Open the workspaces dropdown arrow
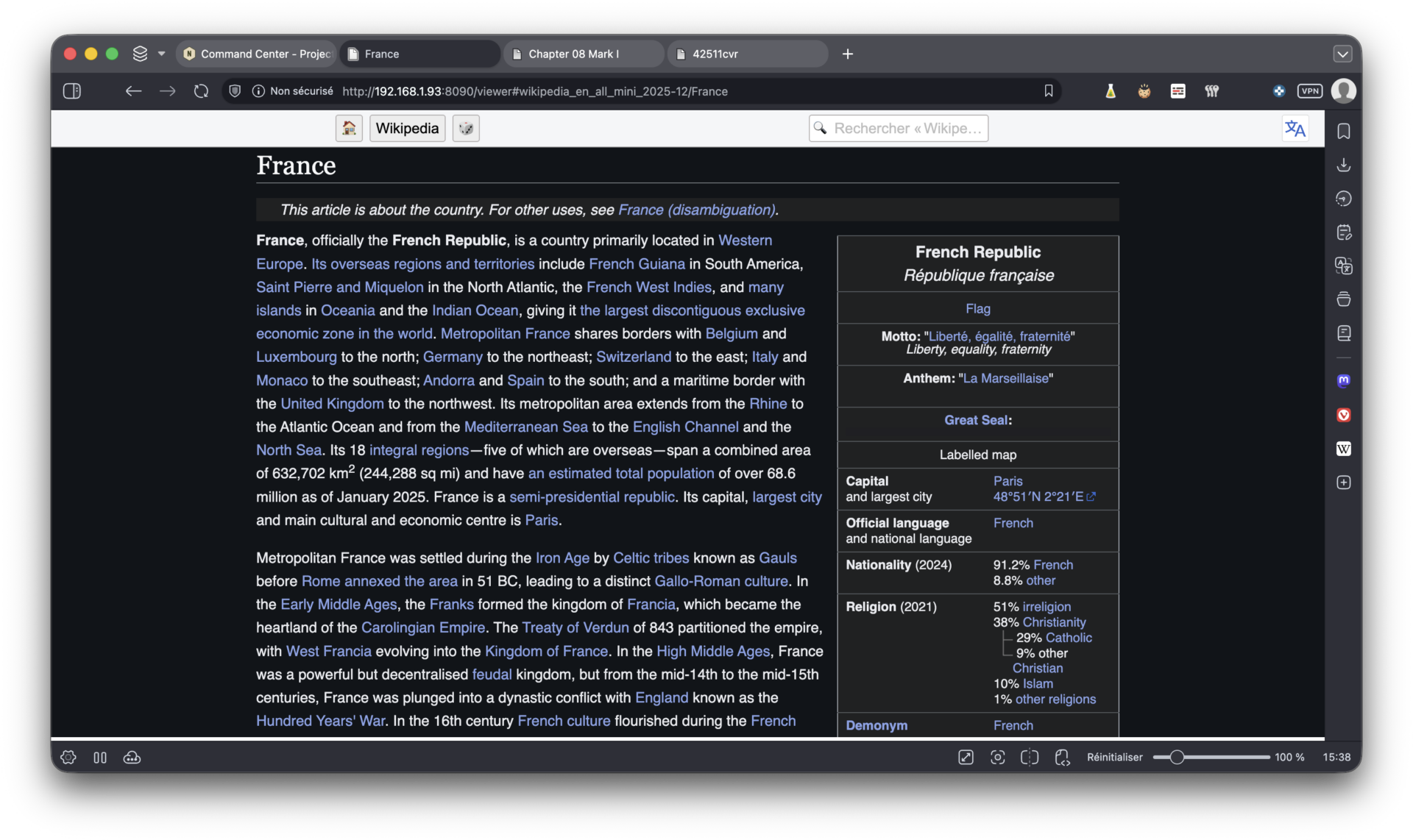Screen dimensions: 1413x840 pos(161,54)
